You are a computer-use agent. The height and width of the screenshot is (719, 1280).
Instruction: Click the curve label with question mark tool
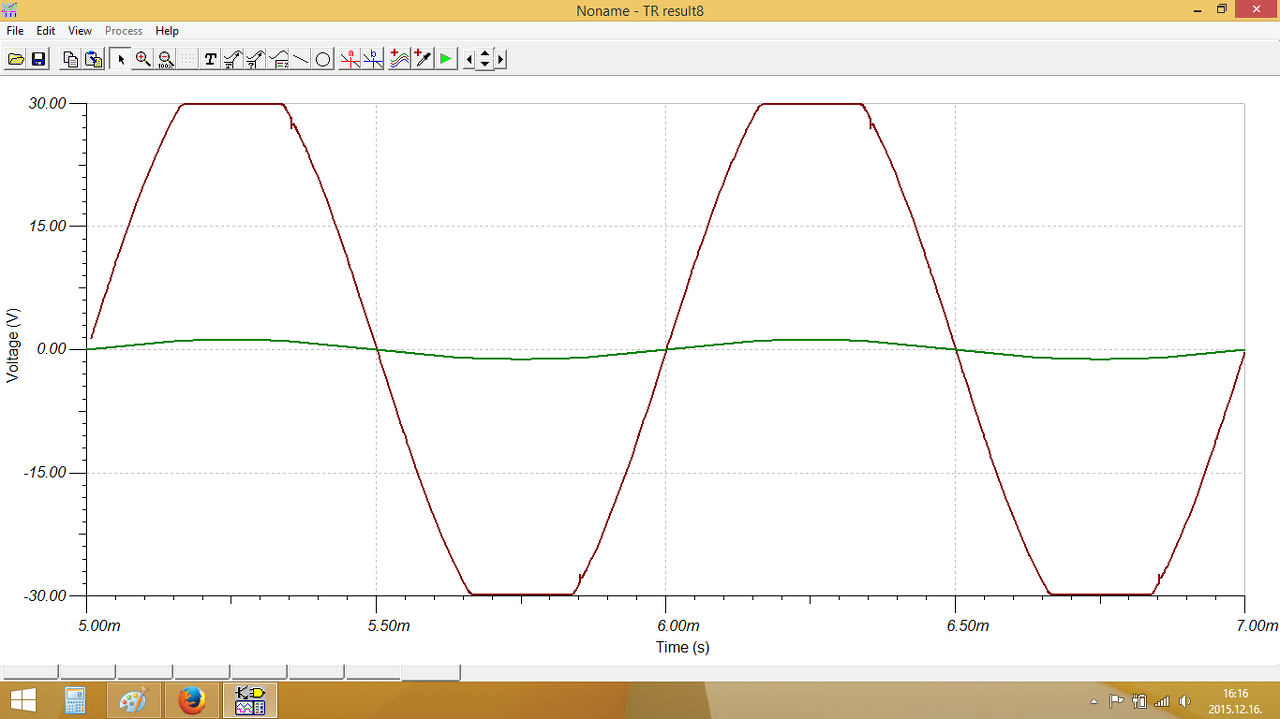click(x=255, y=59)
